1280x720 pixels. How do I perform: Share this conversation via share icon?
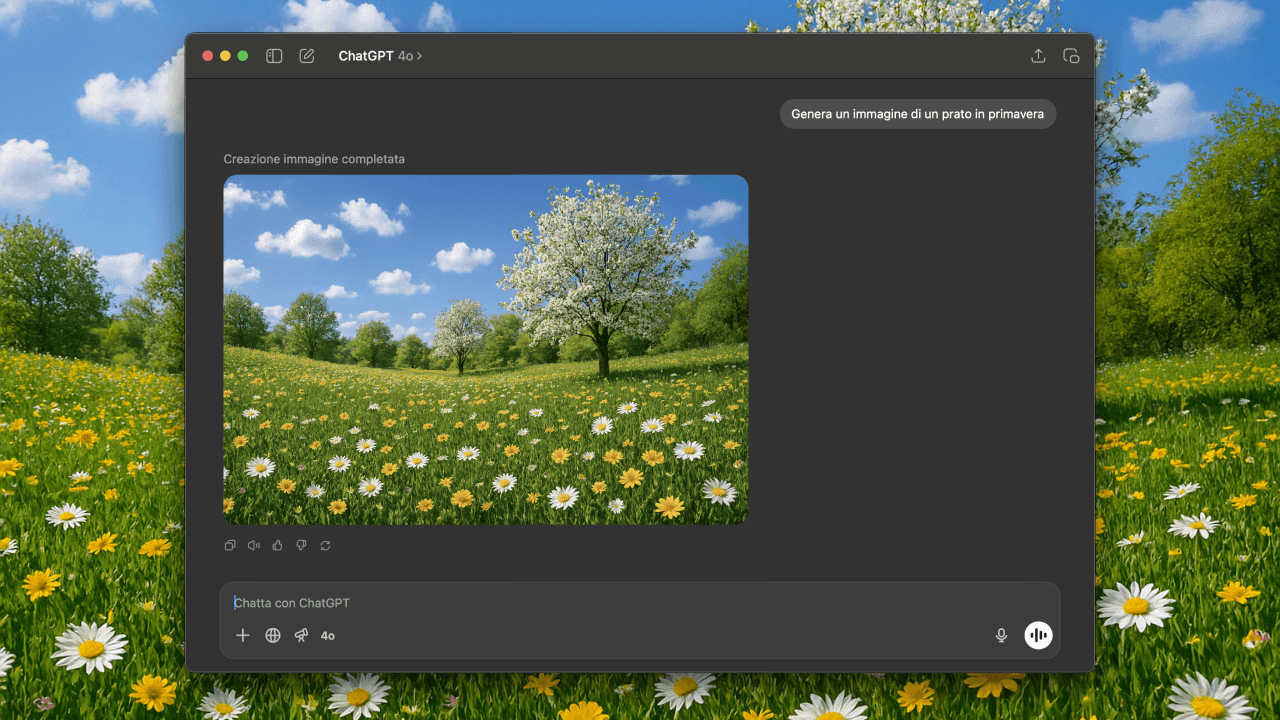click(x=1038, y=56)
